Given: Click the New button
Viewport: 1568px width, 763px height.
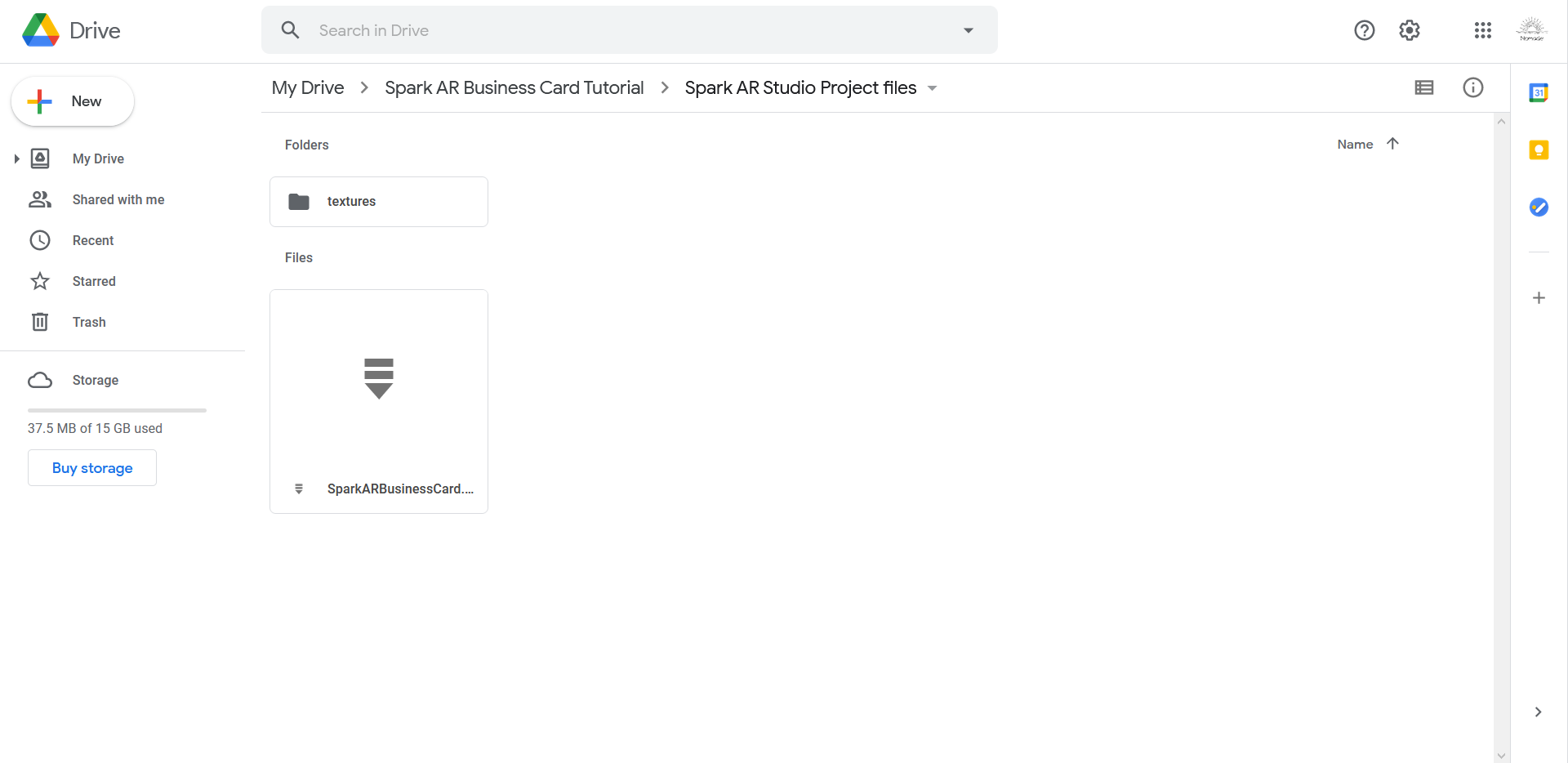Looking at the screenshot, I should (x=73, y=101).
